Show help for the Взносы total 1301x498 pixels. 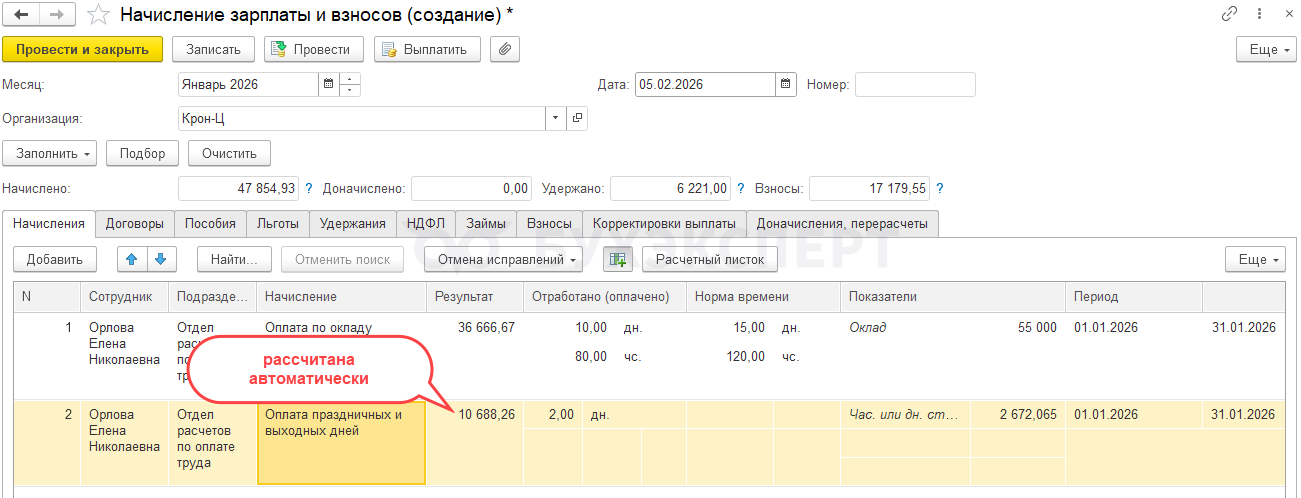939,188
